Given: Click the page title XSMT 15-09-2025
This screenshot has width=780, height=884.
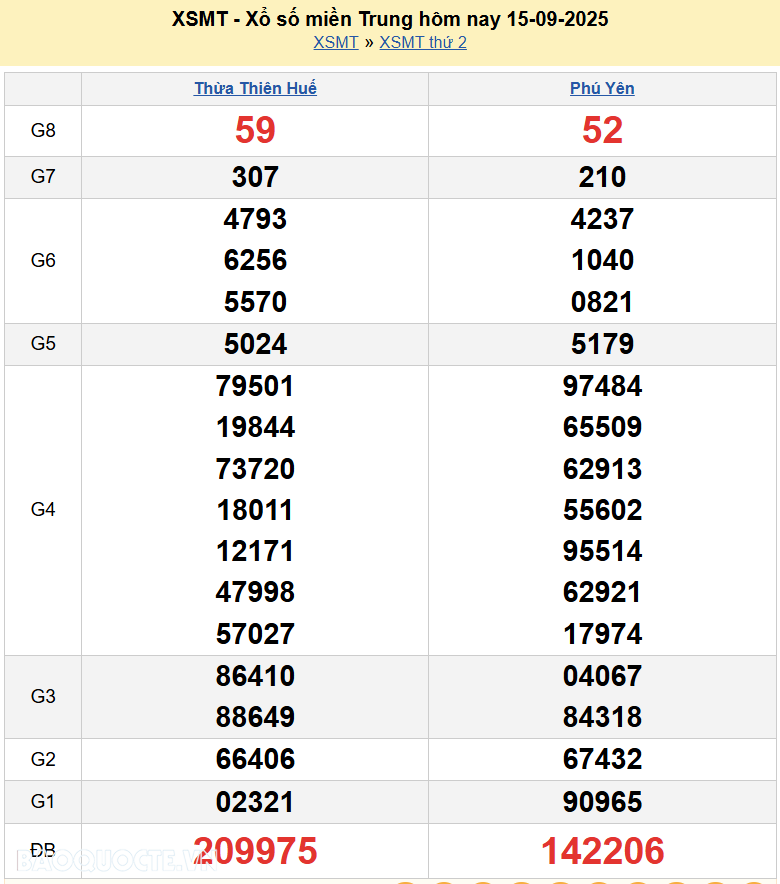Looking at the screenshot, I should [390, 19].
